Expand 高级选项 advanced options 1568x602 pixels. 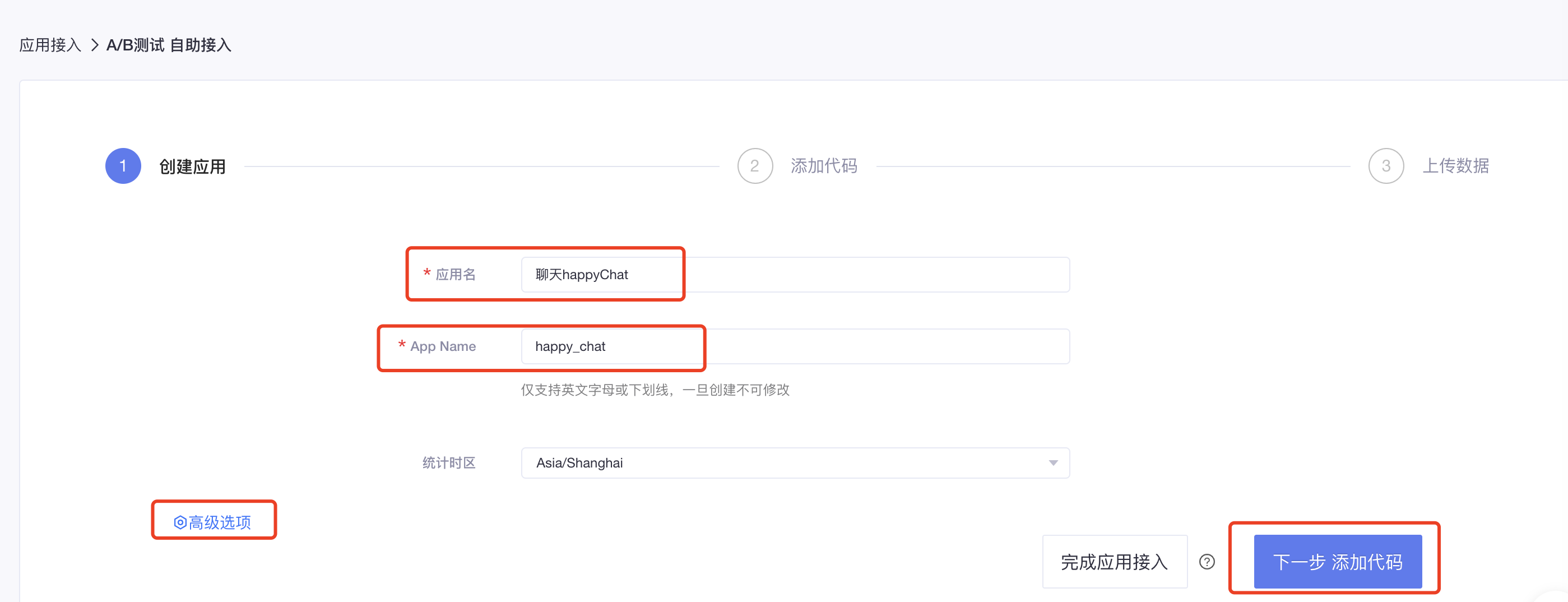(x=212, y=522)
